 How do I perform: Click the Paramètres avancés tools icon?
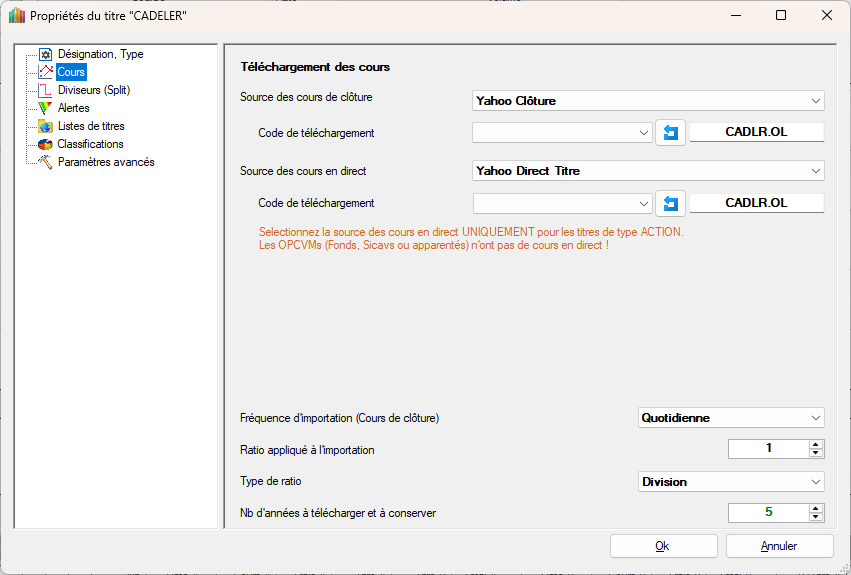45,162
